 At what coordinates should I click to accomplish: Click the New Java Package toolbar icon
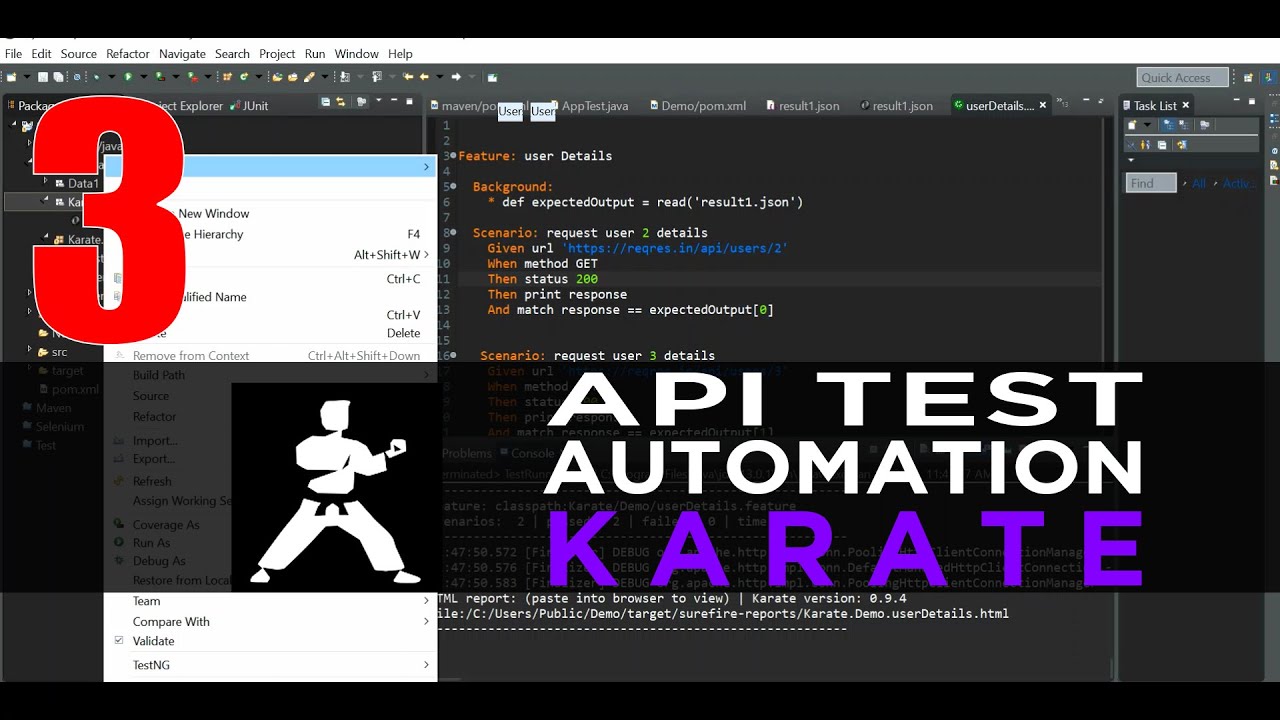[x=227, y=77]
